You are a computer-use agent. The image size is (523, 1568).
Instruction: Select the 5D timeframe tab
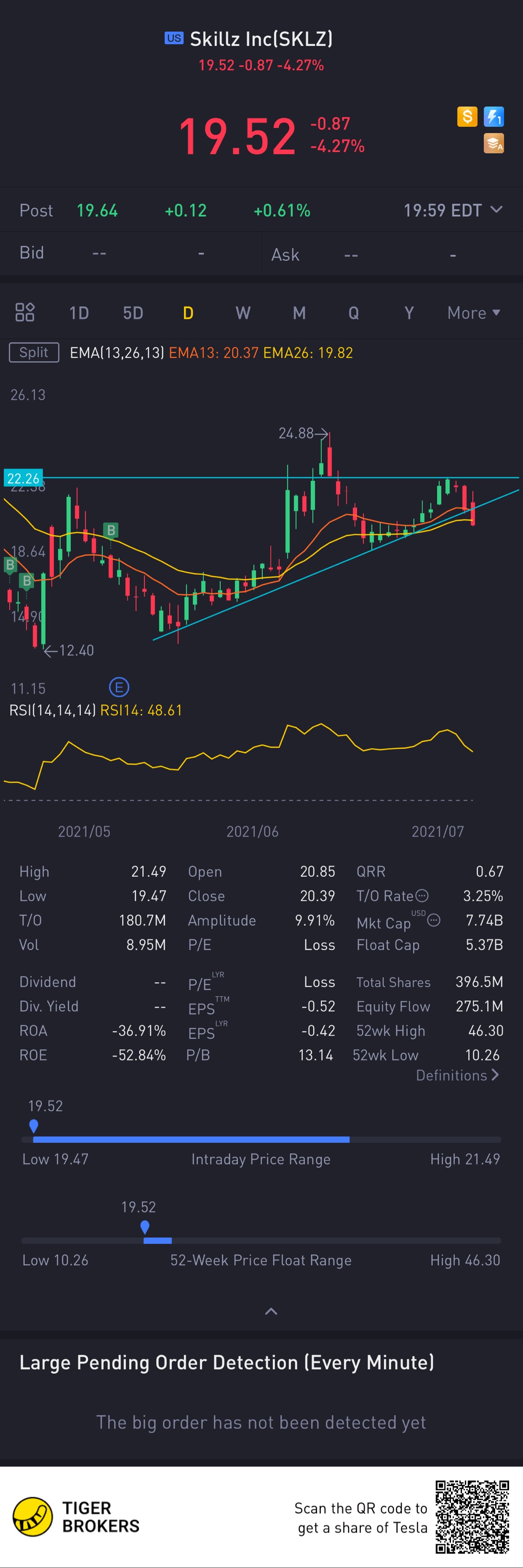coord(133,313)
